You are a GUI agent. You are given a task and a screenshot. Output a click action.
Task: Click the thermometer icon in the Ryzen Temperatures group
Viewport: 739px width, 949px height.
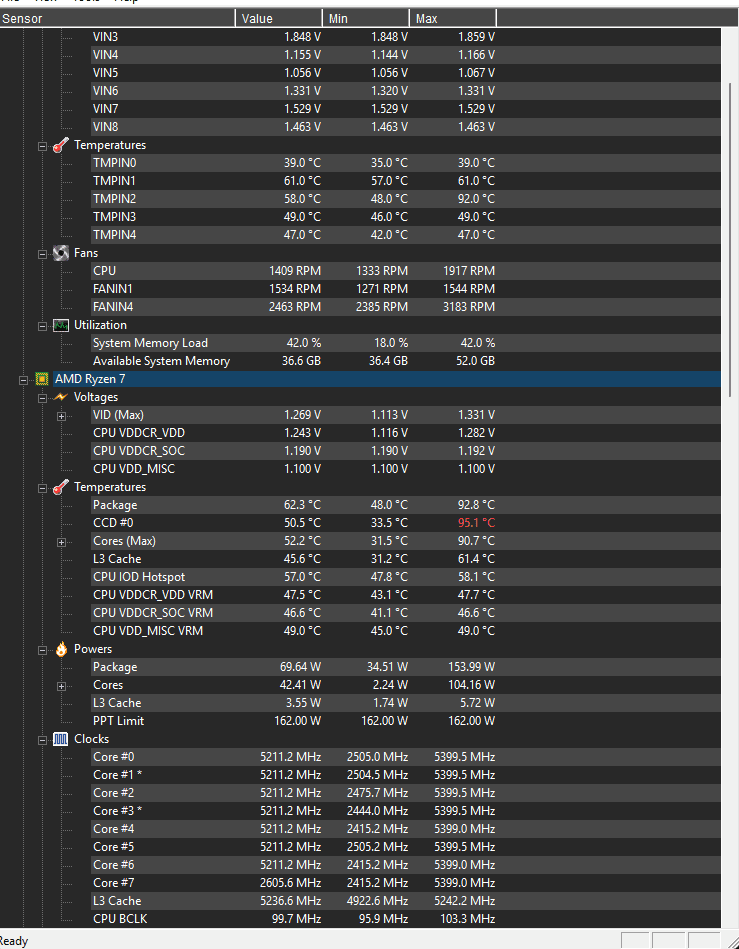[x=61, y=487]
